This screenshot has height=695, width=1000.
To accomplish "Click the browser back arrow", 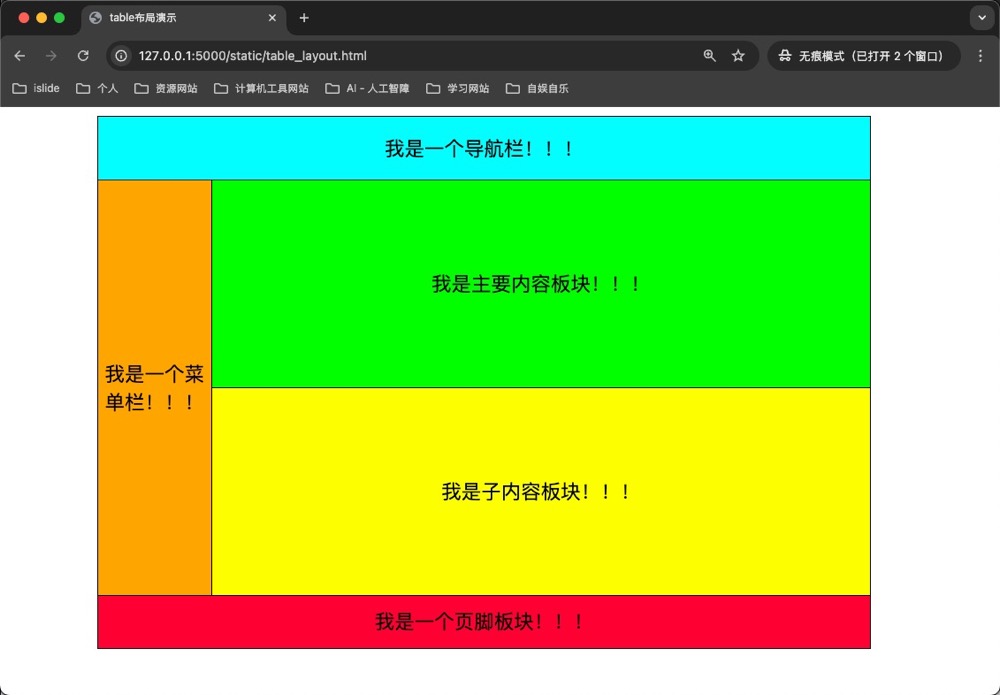I will 20,56.
